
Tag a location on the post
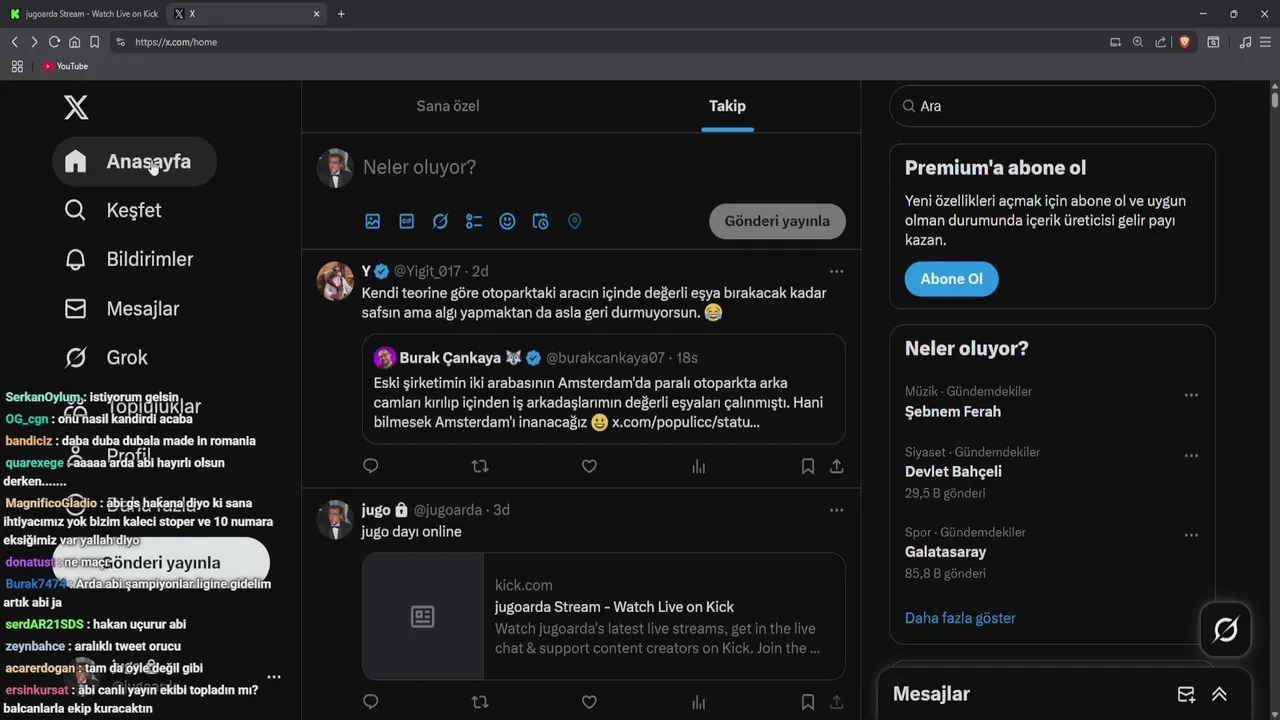coord(575,221)
